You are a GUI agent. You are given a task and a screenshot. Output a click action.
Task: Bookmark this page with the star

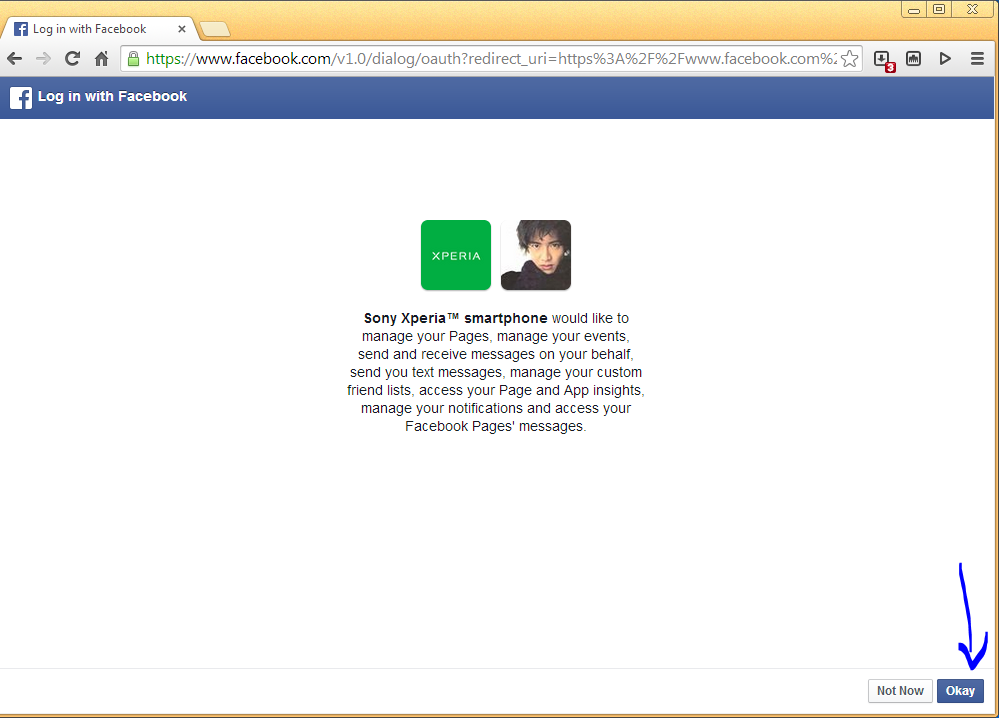point(849,59)
